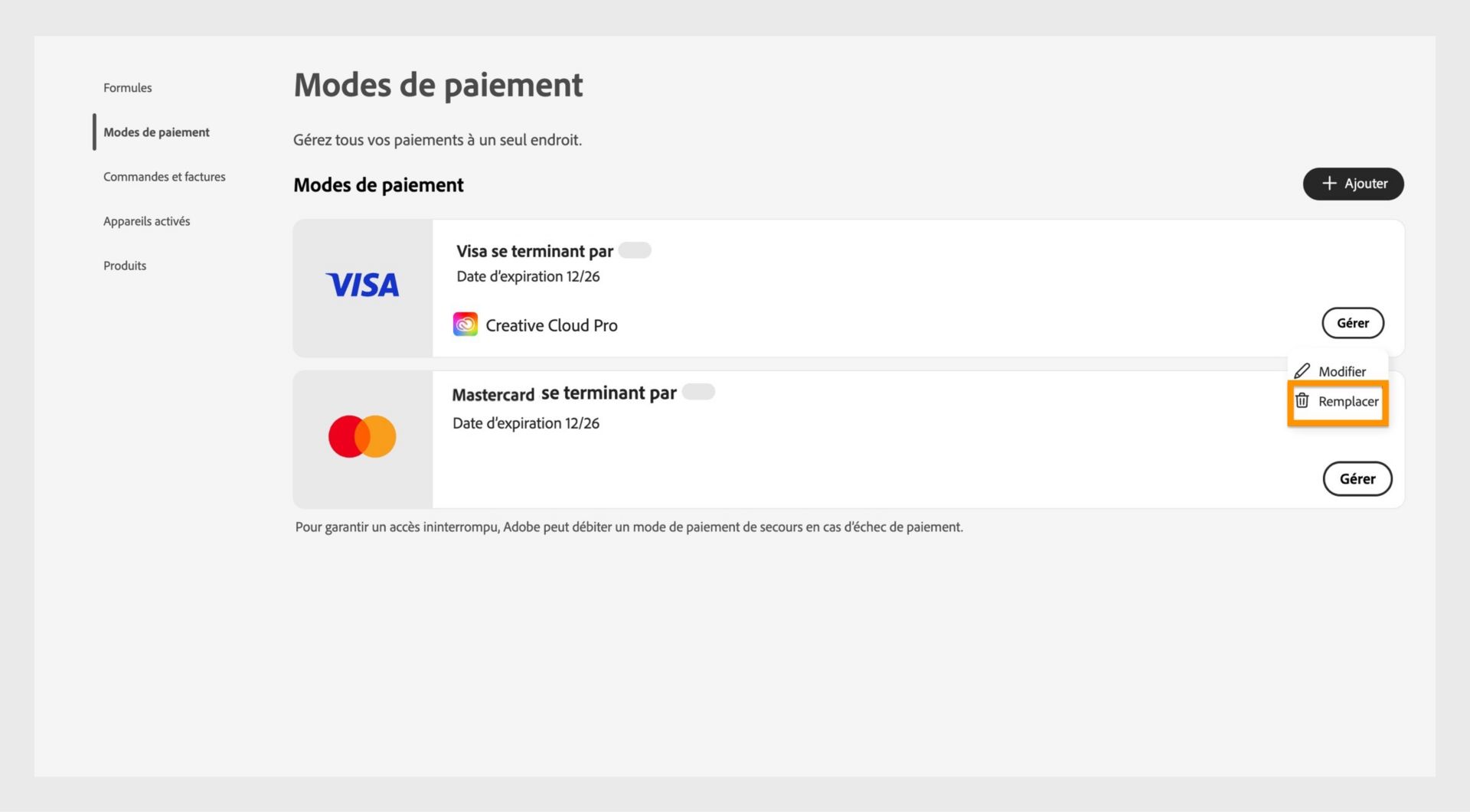Click the Visa card logo
Screen dimensions: 1470x812
[x=362, y=285]
